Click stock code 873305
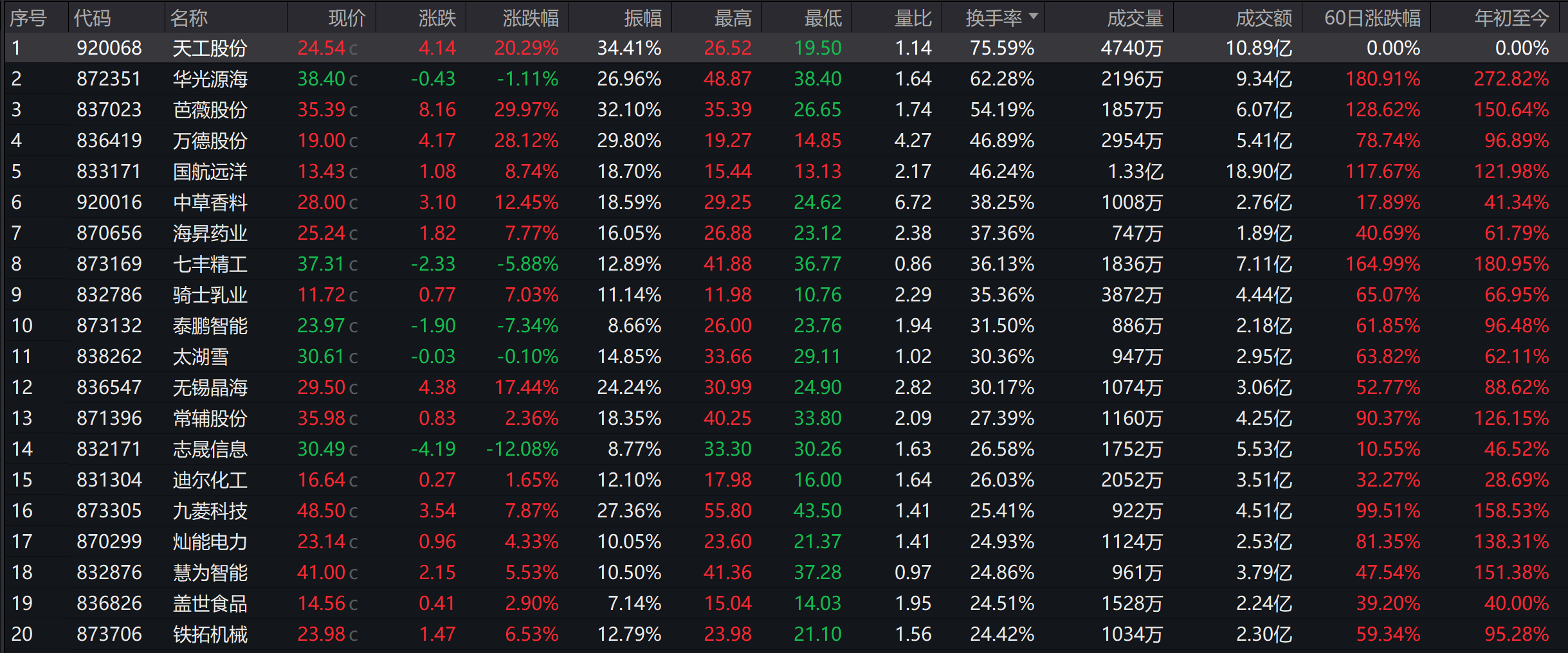The width and height of the screenshot is (1568, 653). pyautogui.click(x=109, y=511)
